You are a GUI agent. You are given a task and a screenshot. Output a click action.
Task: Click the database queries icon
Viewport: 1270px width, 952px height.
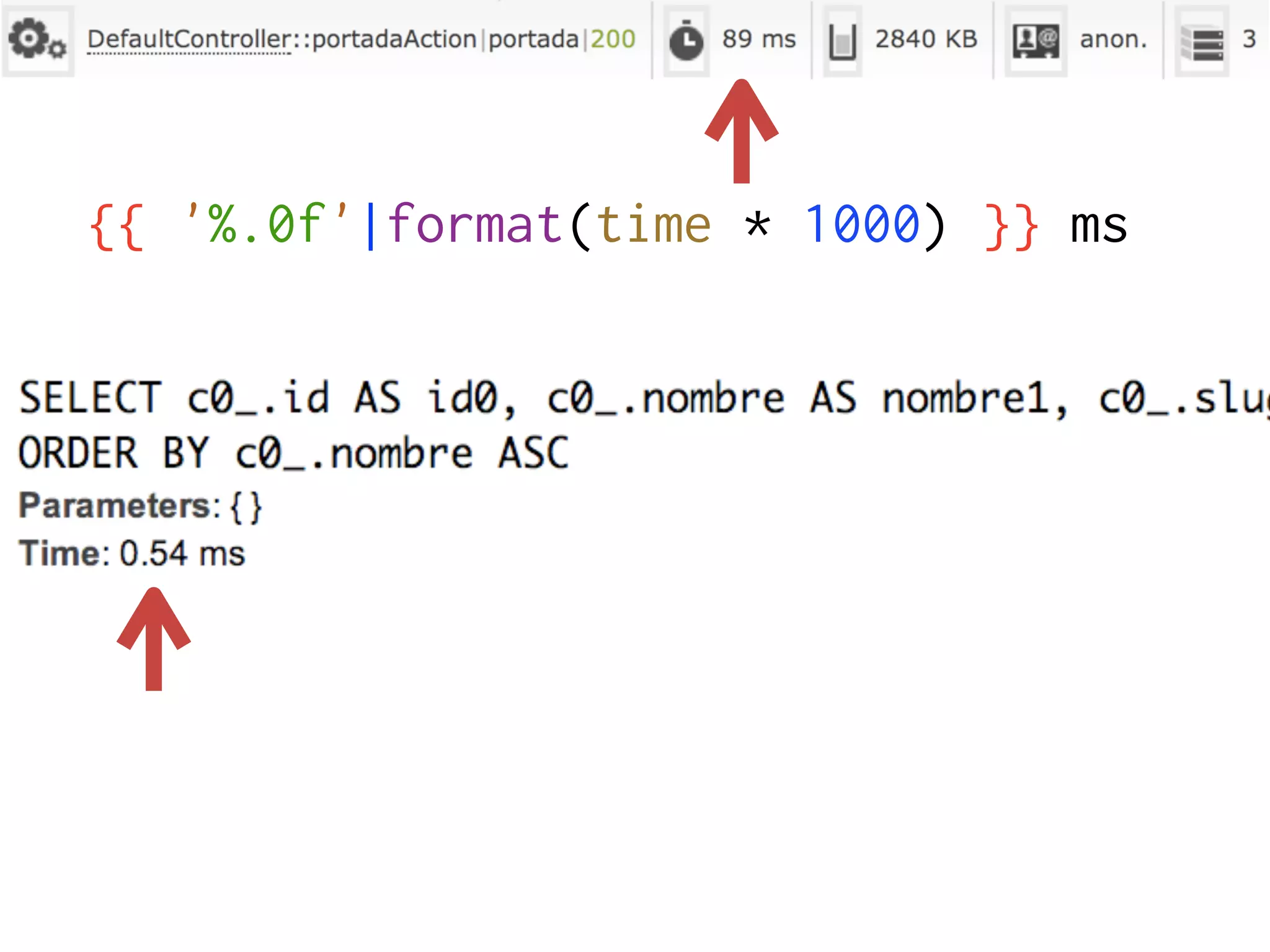coord(1202,42)
